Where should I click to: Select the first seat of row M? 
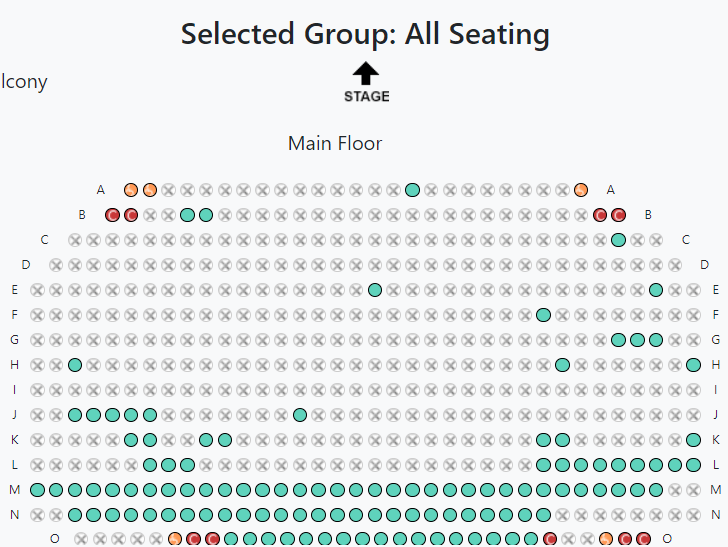(x=37, y=490)
